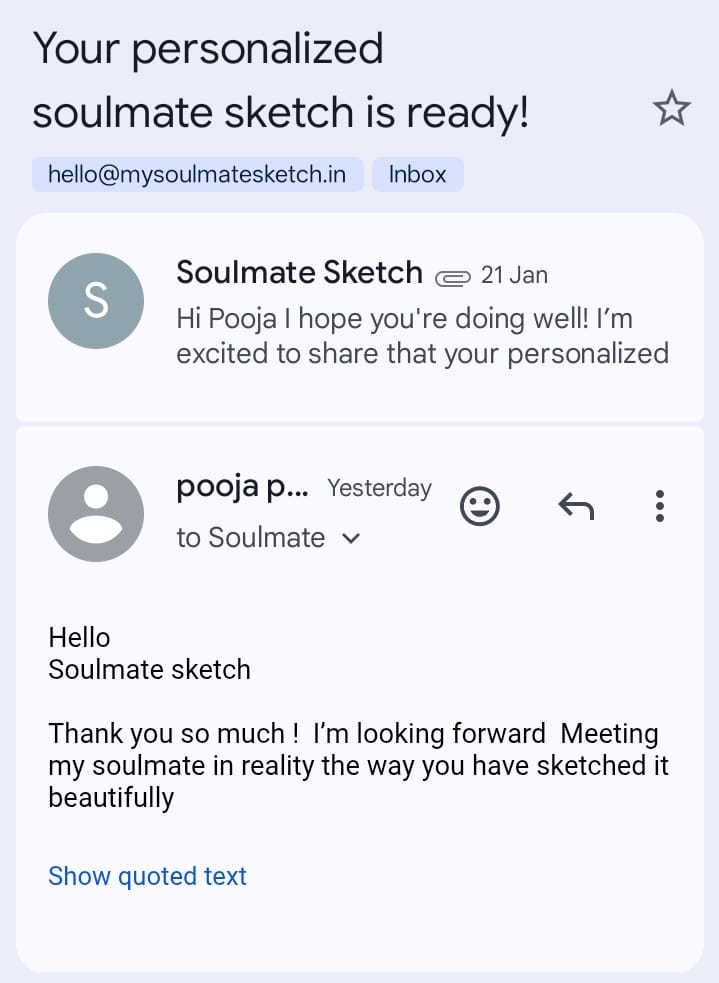Add an emoji reaction to pooja's reply
This screenshot has width=719, height=983.
(479, 507)
